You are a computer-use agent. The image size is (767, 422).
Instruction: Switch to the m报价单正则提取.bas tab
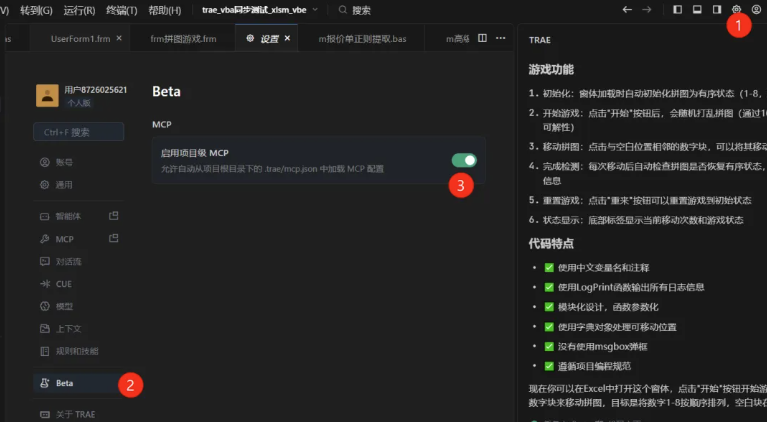[362, 39]
